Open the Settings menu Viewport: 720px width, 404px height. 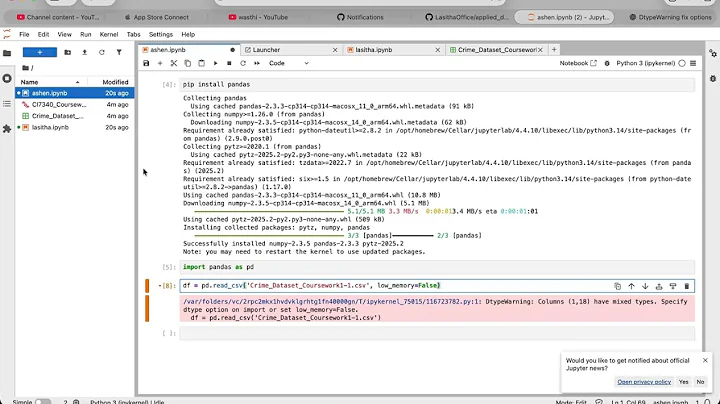coord(161,34)
